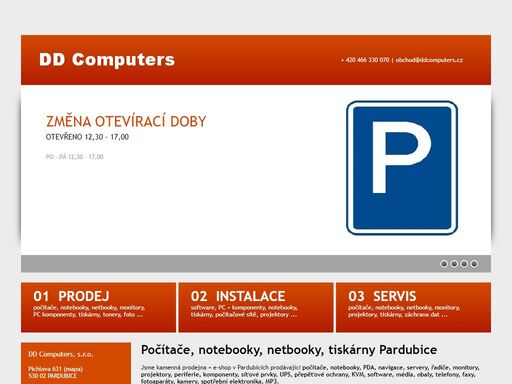Click the OTEVŘENO 12,30 - 17,00 text
Image resolution: width=512 pixels, height=384 pixels.
(87, 137)
